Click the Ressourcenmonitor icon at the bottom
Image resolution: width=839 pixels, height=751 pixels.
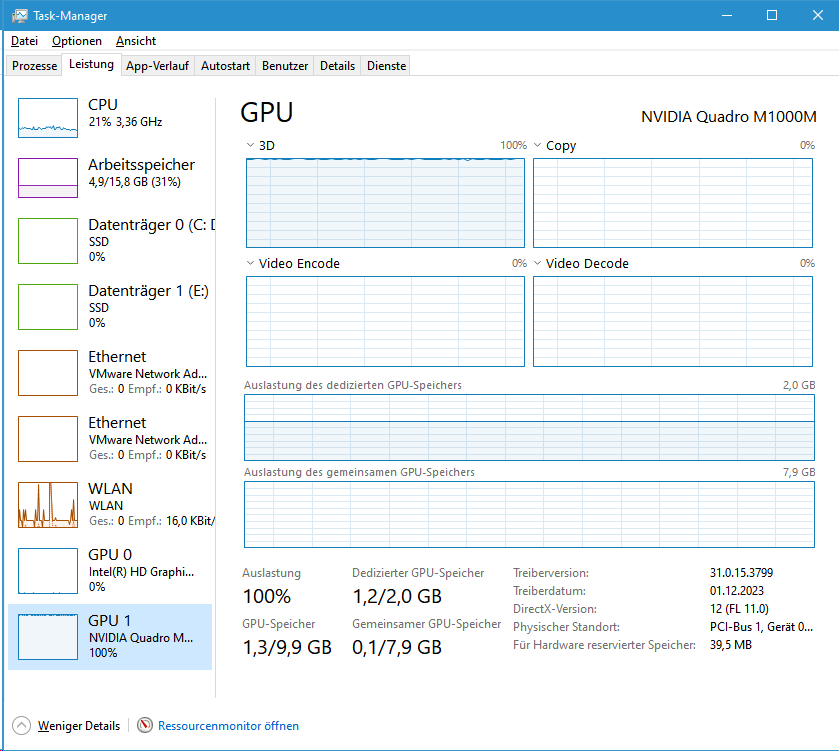145,726
